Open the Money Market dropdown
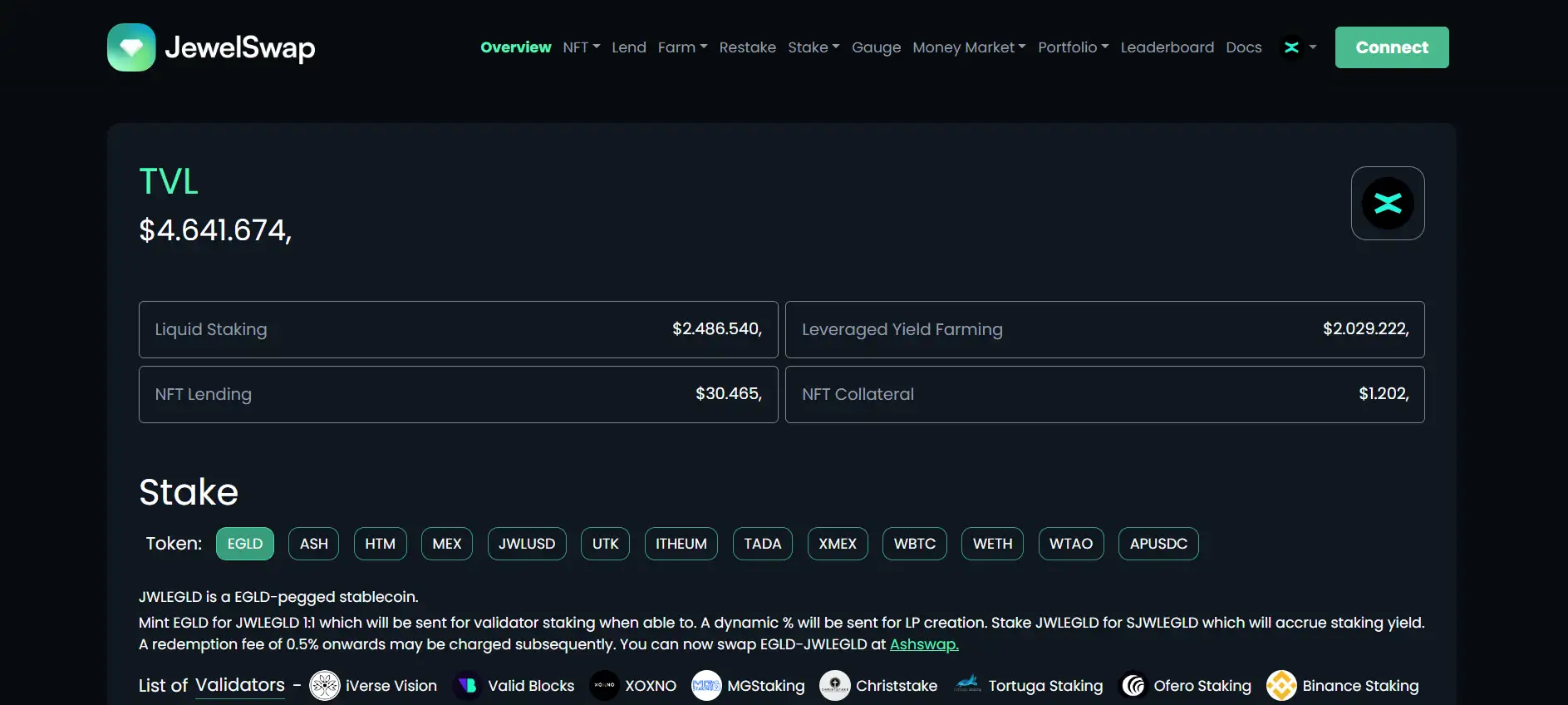1568x705 pixels. pos(968,47)
